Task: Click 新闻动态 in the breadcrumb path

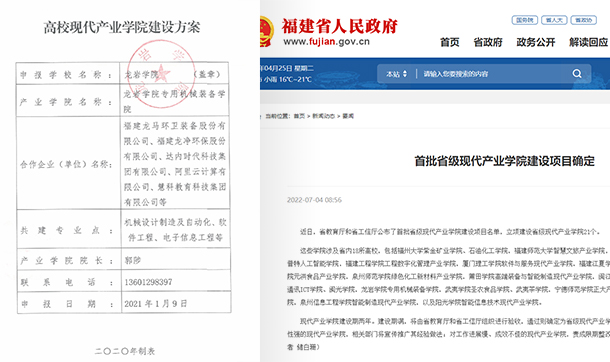Action: pyautogui.click(x=323, y=116)
